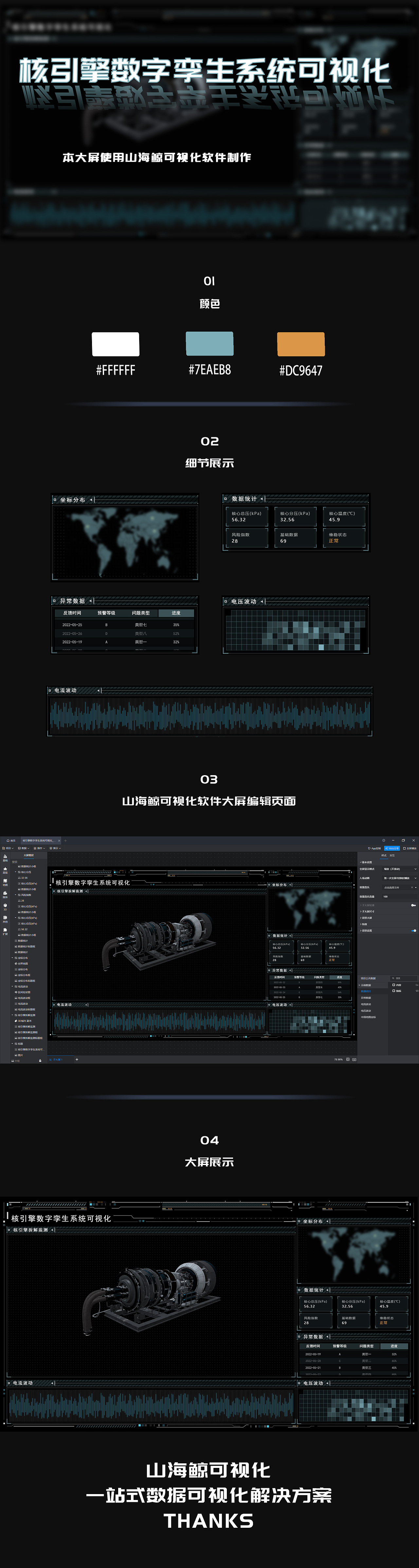The image size is (419, 1568).
Task: Open the 媒体 media components sidebar icon
Action: [6, 895]
